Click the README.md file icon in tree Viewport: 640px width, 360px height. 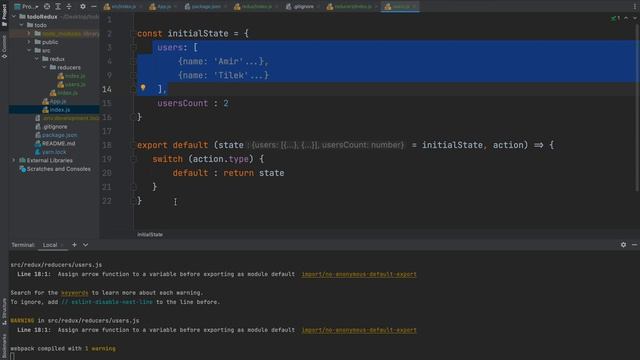click(x=38, y=143)
